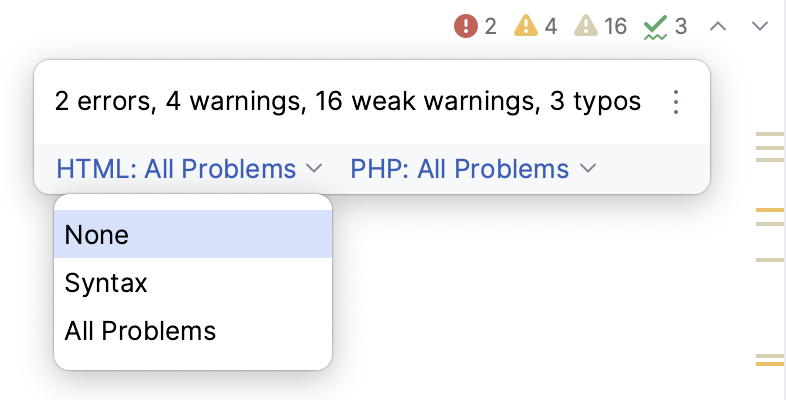Image resolution: width=786 pixels, height=400 pixels.
Task: Click the HTML: All Problems highlighting link
Action: pos(176,169)
